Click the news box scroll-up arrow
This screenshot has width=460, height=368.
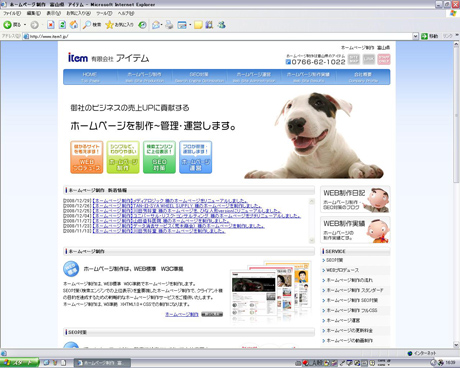point(312,201)
